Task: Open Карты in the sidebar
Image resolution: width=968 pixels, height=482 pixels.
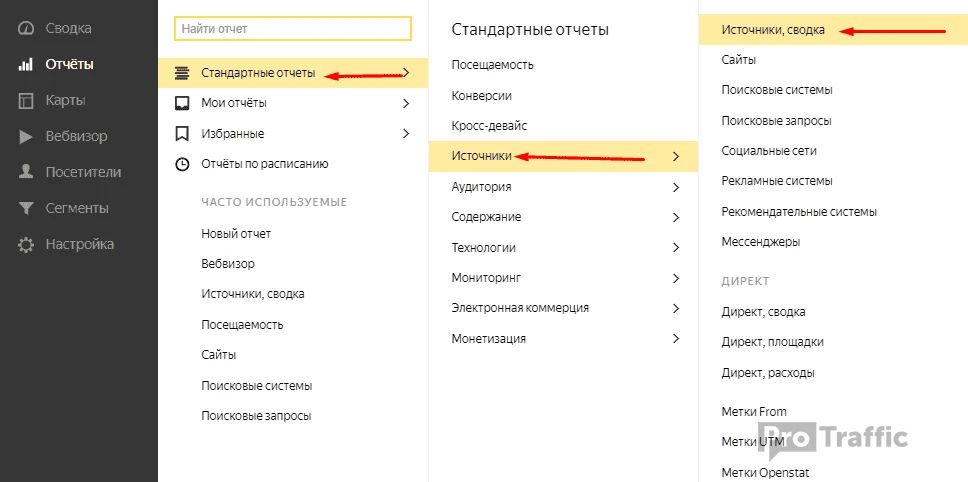Action: (x=65, y=101)
